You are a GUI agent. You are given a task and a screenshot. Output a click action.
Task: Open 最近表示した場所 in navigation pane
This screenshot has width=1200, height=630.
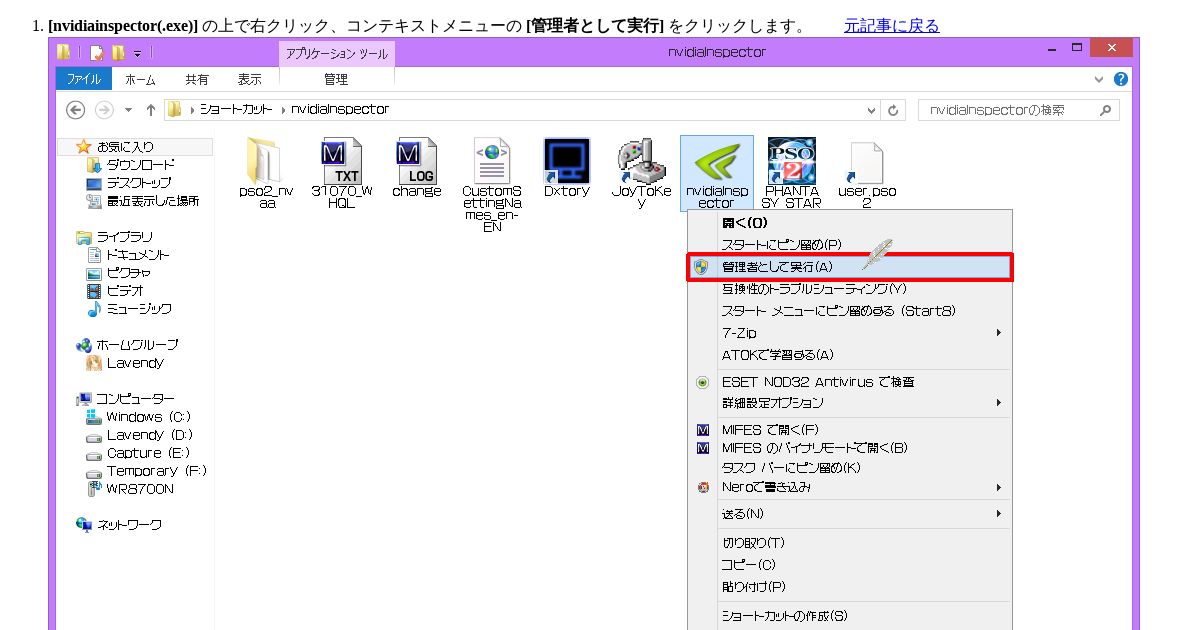153,201
